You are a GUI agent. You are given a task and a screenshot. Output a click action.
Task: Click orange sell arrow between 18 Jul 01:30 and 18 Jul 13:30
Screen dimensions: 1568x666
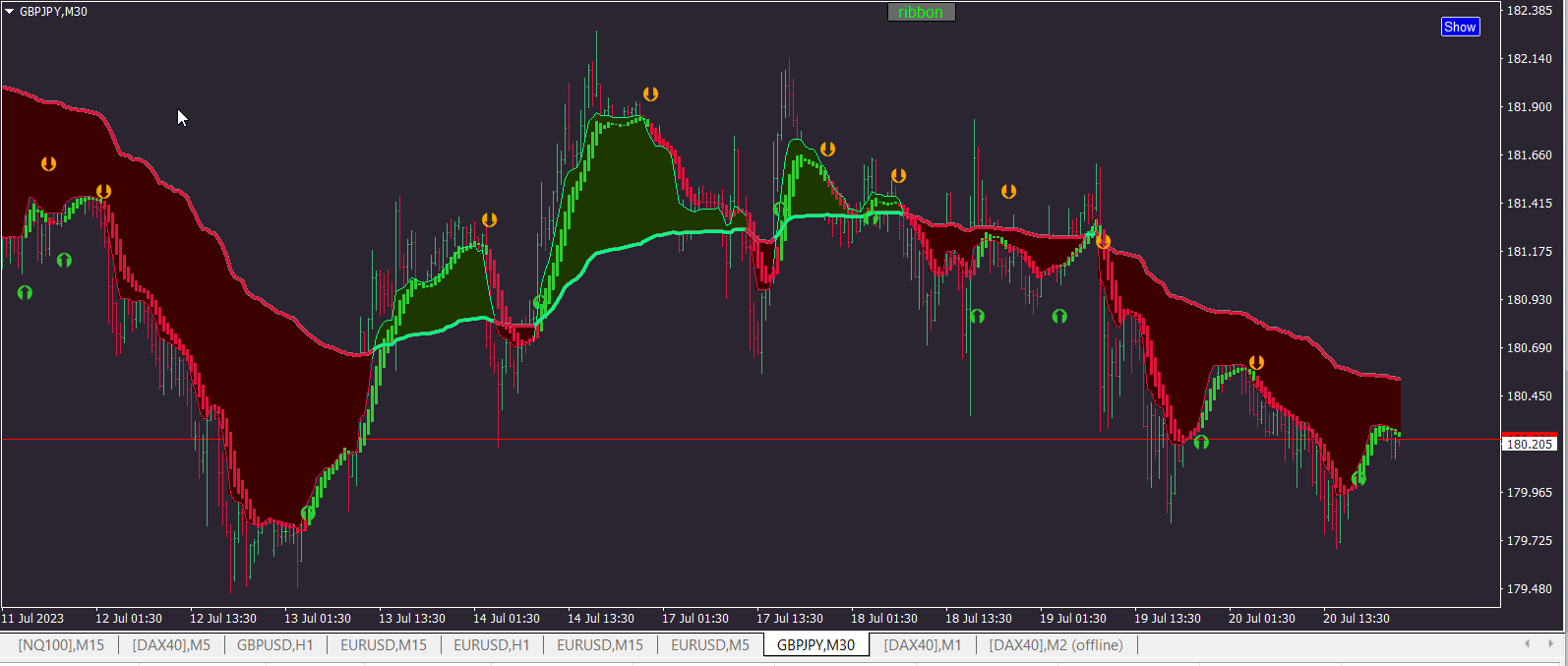point(898,176)
